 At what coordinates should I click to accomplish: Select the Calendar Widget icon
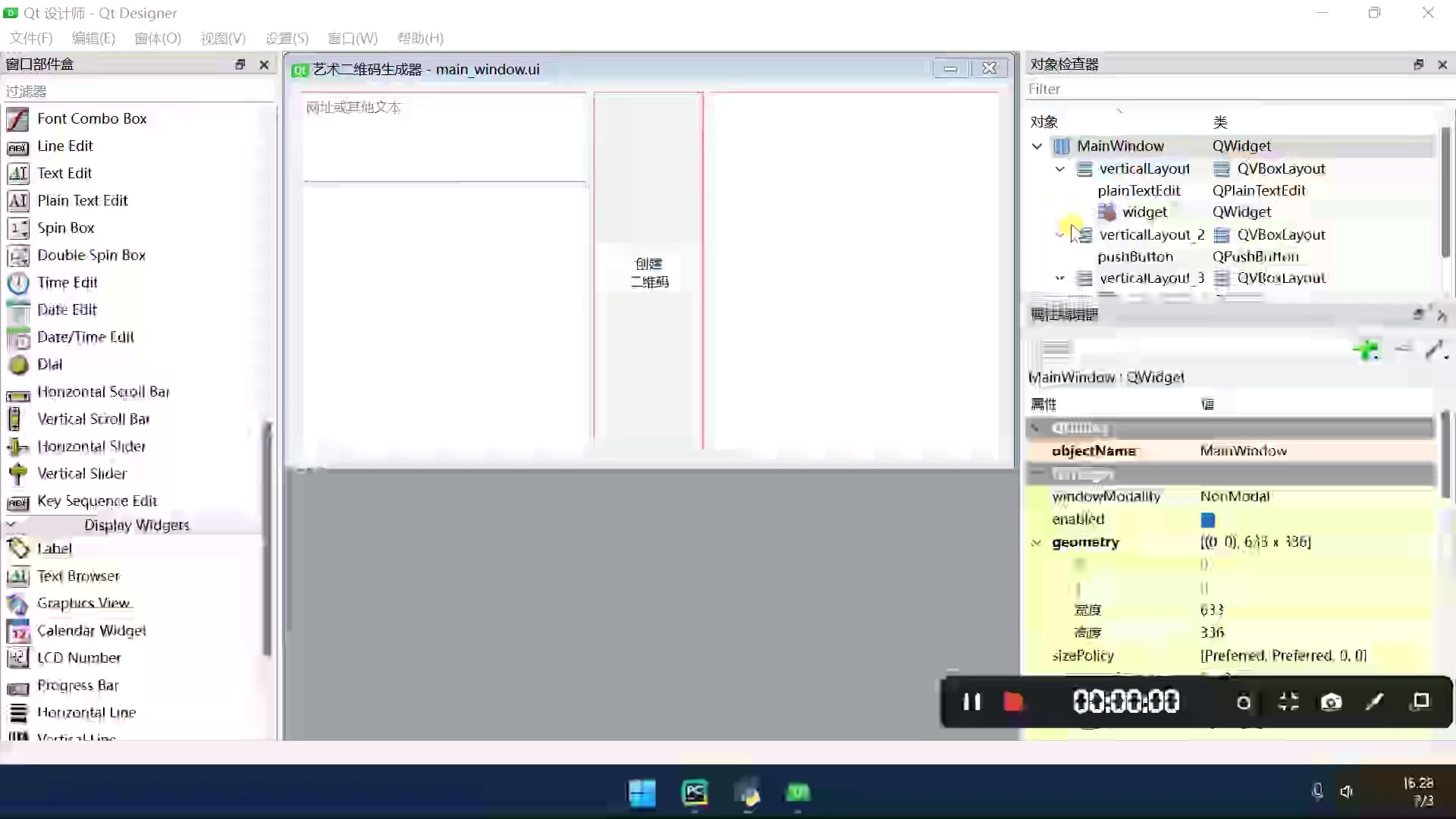[x=17, y=631]
